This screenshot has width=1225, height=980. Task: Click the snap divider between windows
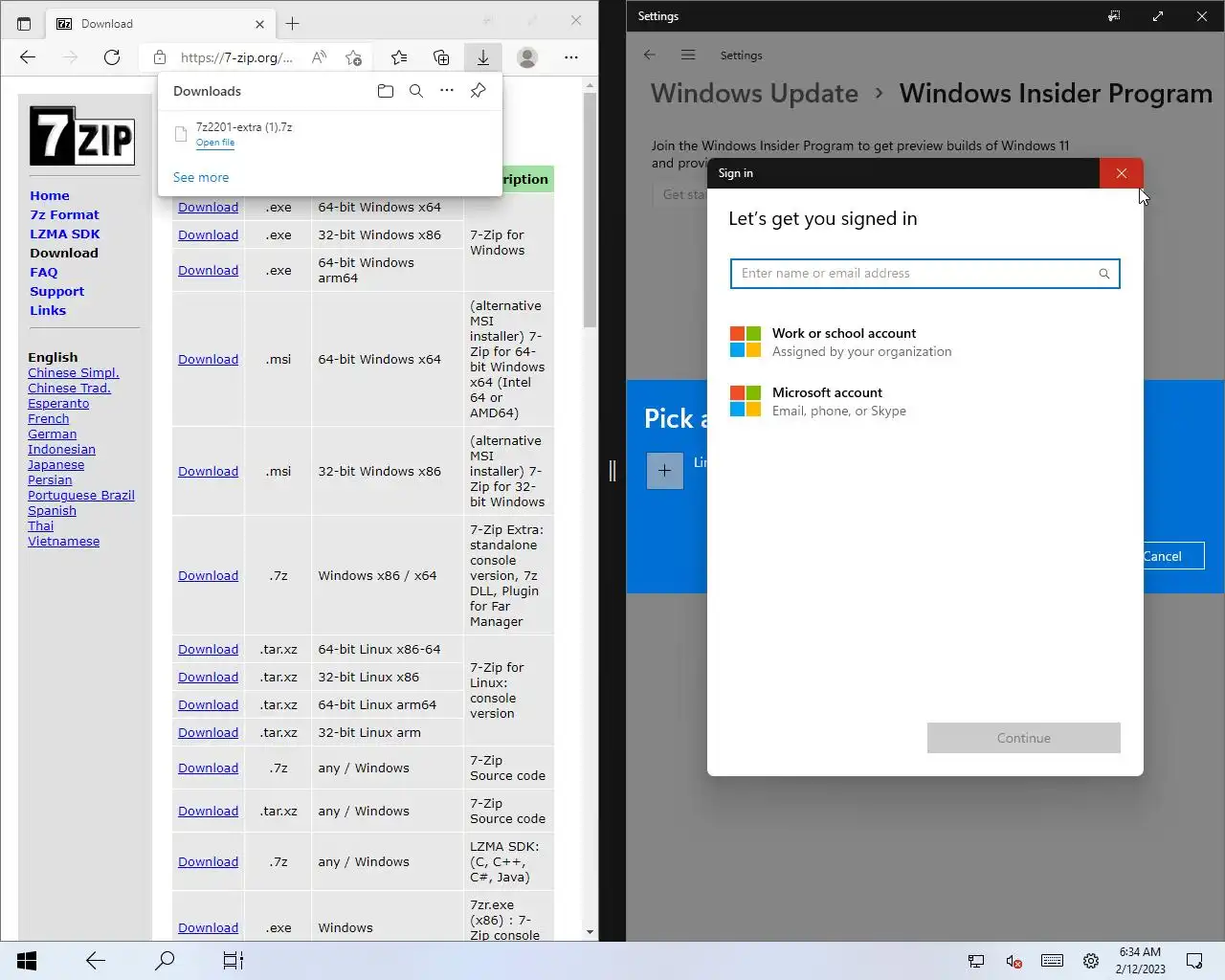click(612, 470)
